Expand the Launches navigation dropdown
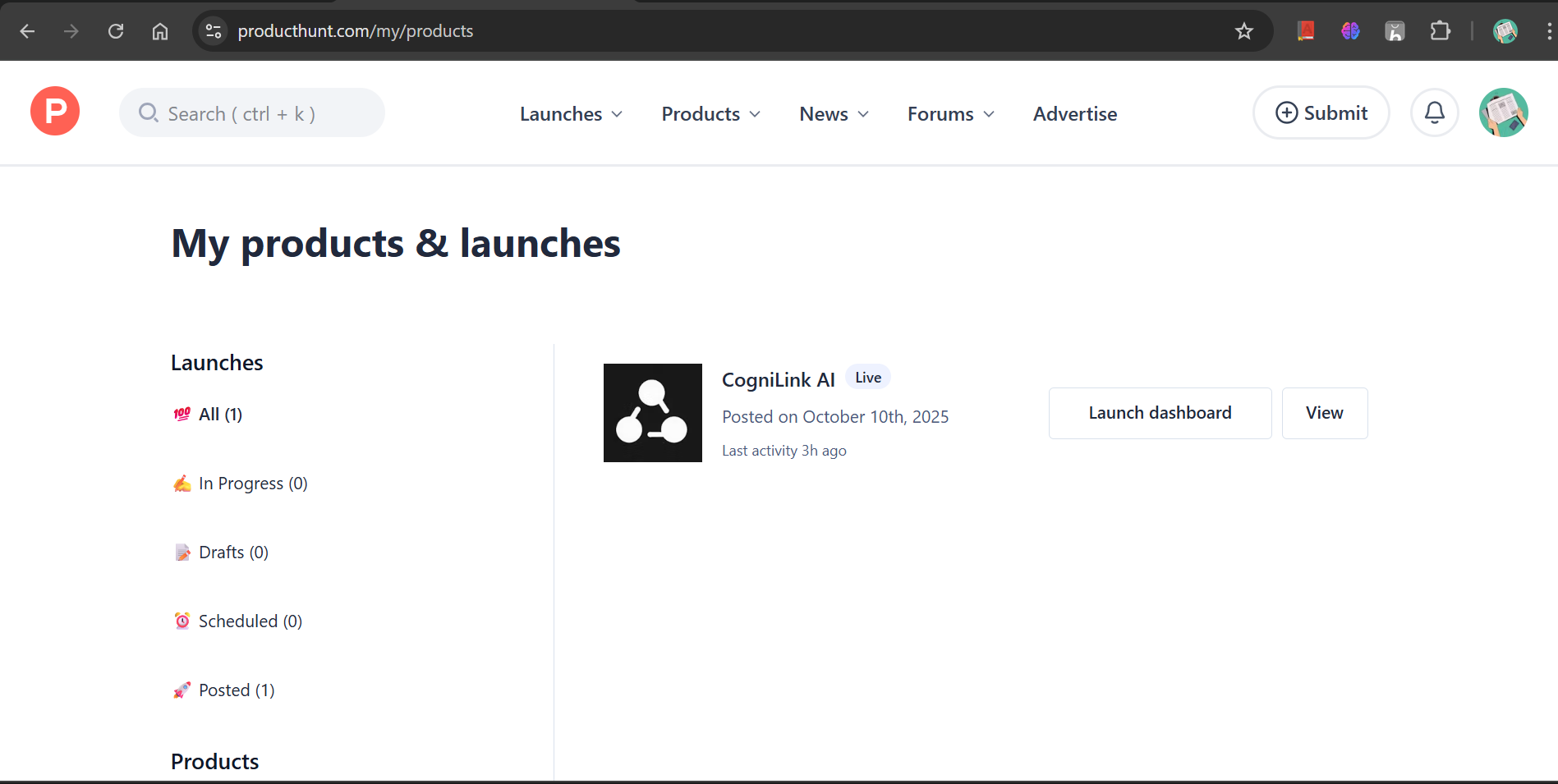The image size is (1558, 784). tap(571, 114)
